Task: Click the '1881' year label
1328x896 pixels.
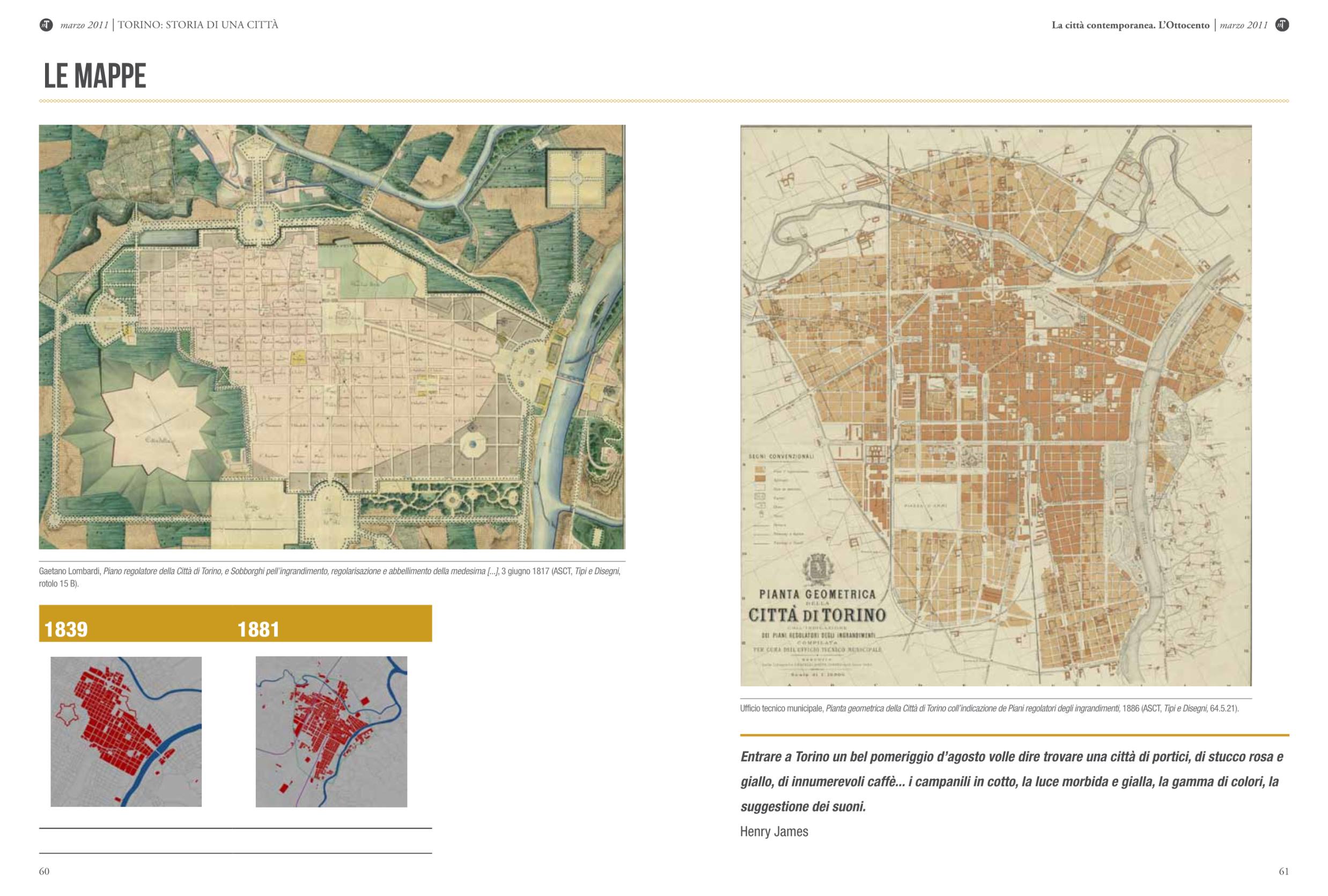Action: point(259,629)
